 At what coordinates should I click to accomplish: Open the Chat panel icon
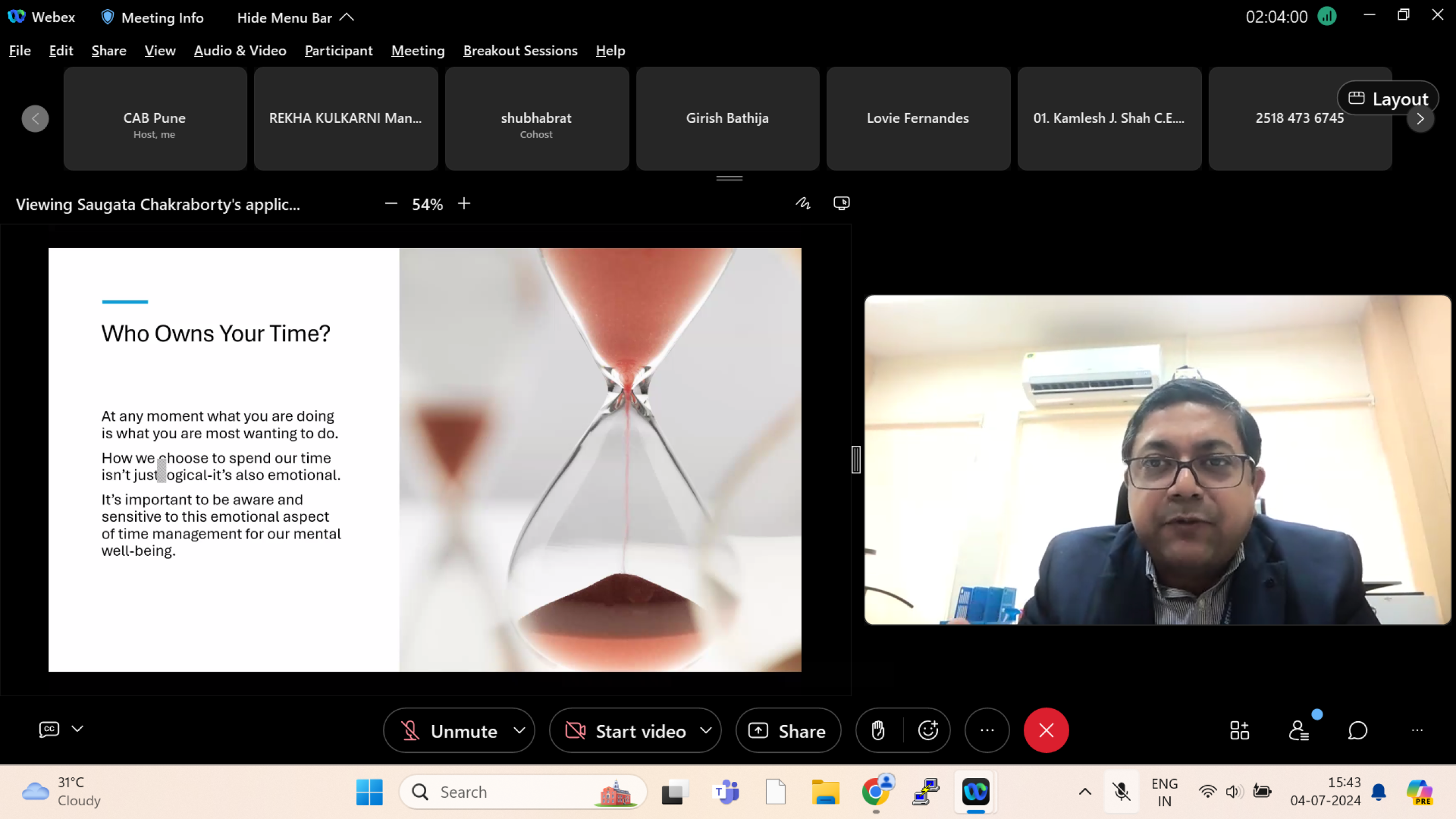(1358, 730)
